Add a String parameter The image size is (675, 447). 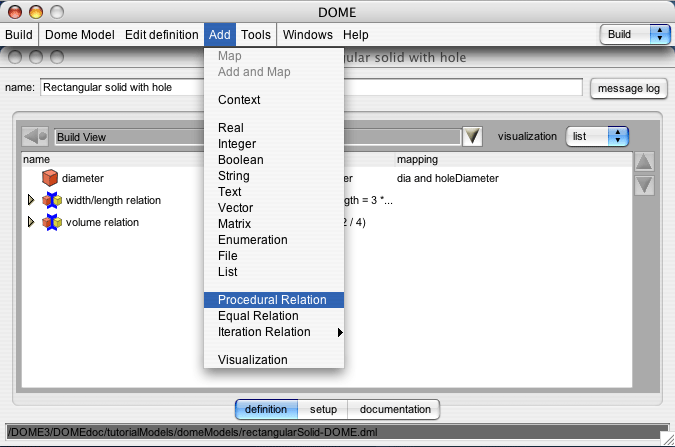click(x=274, y=176)
